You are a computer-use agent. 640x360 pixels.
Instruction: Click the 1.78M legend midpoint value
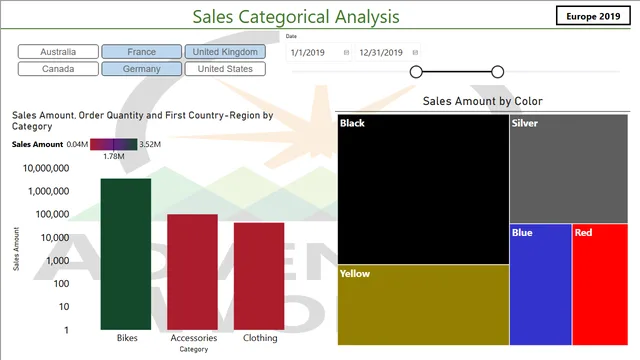(x=114, y=156)
